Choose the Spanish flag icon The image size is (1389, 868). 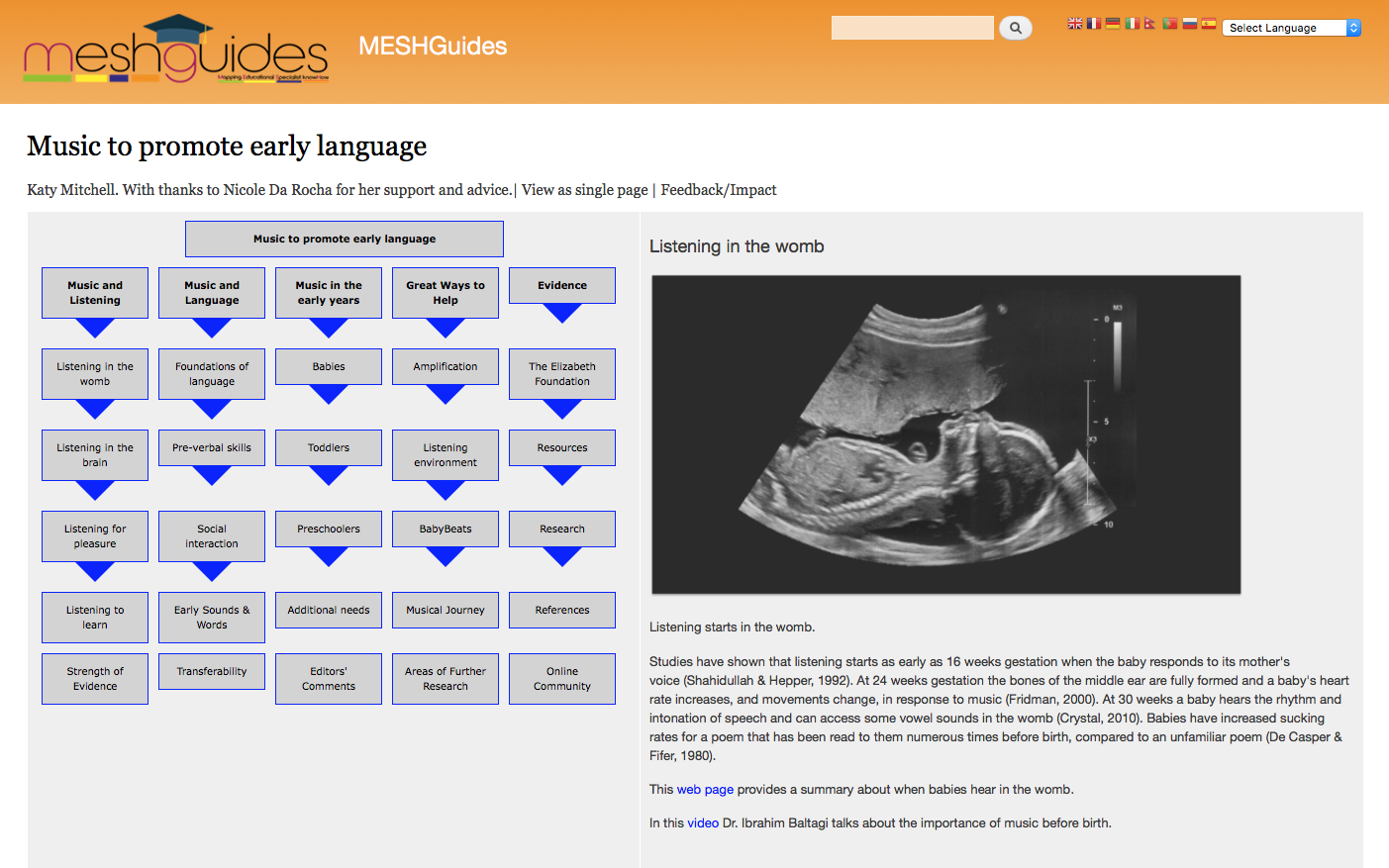click(1209, 24)
